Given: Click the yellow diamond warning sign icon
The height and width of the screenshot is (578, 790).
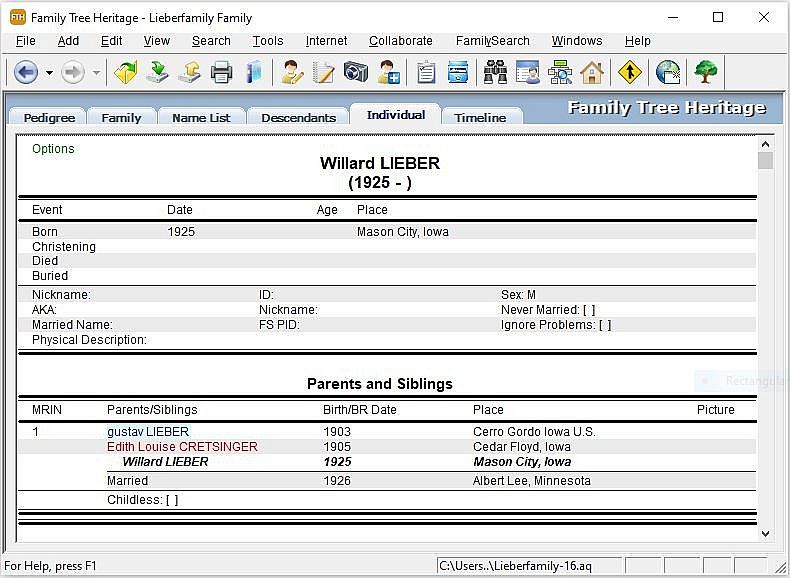Looking at the screenshot, I should 629,72.
